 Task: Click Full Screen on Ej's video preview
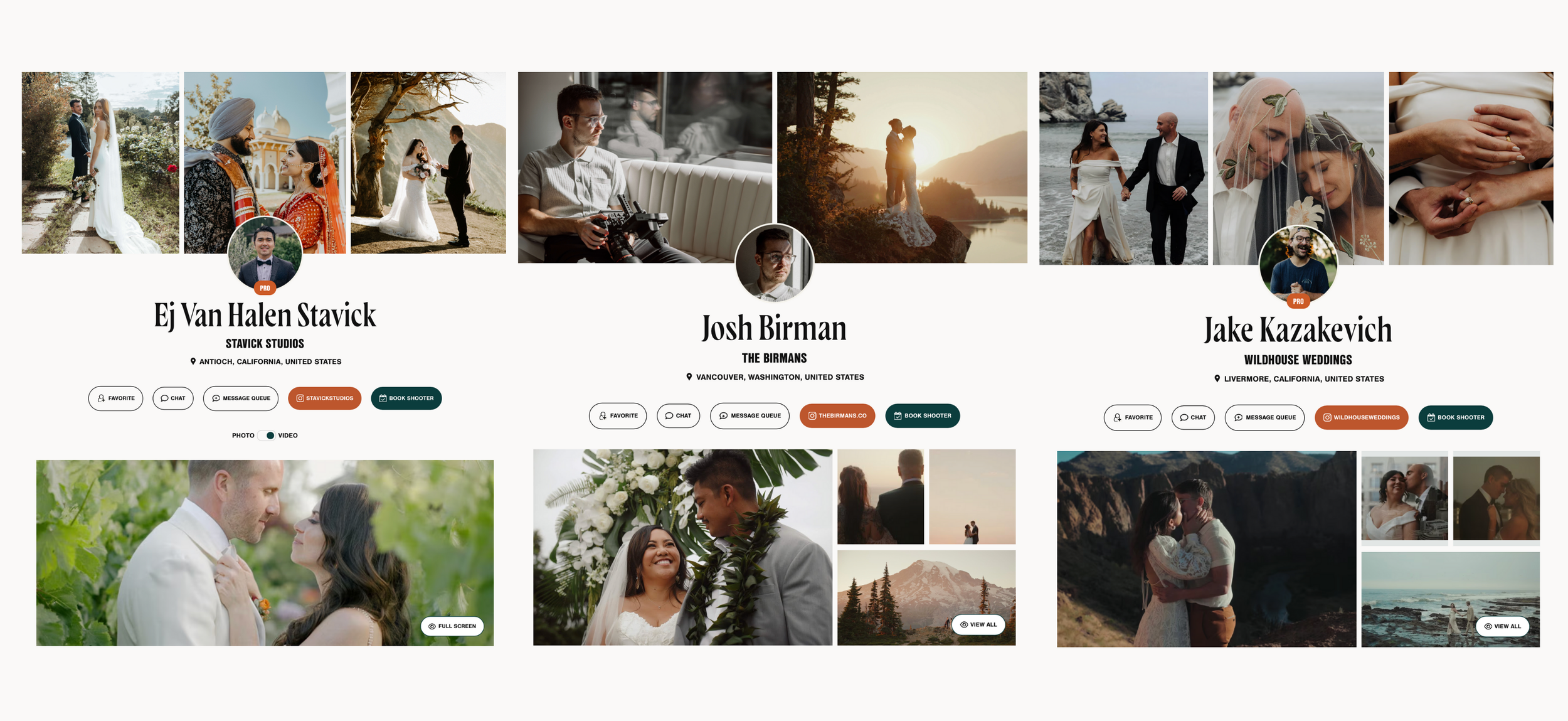click(452, 626)
